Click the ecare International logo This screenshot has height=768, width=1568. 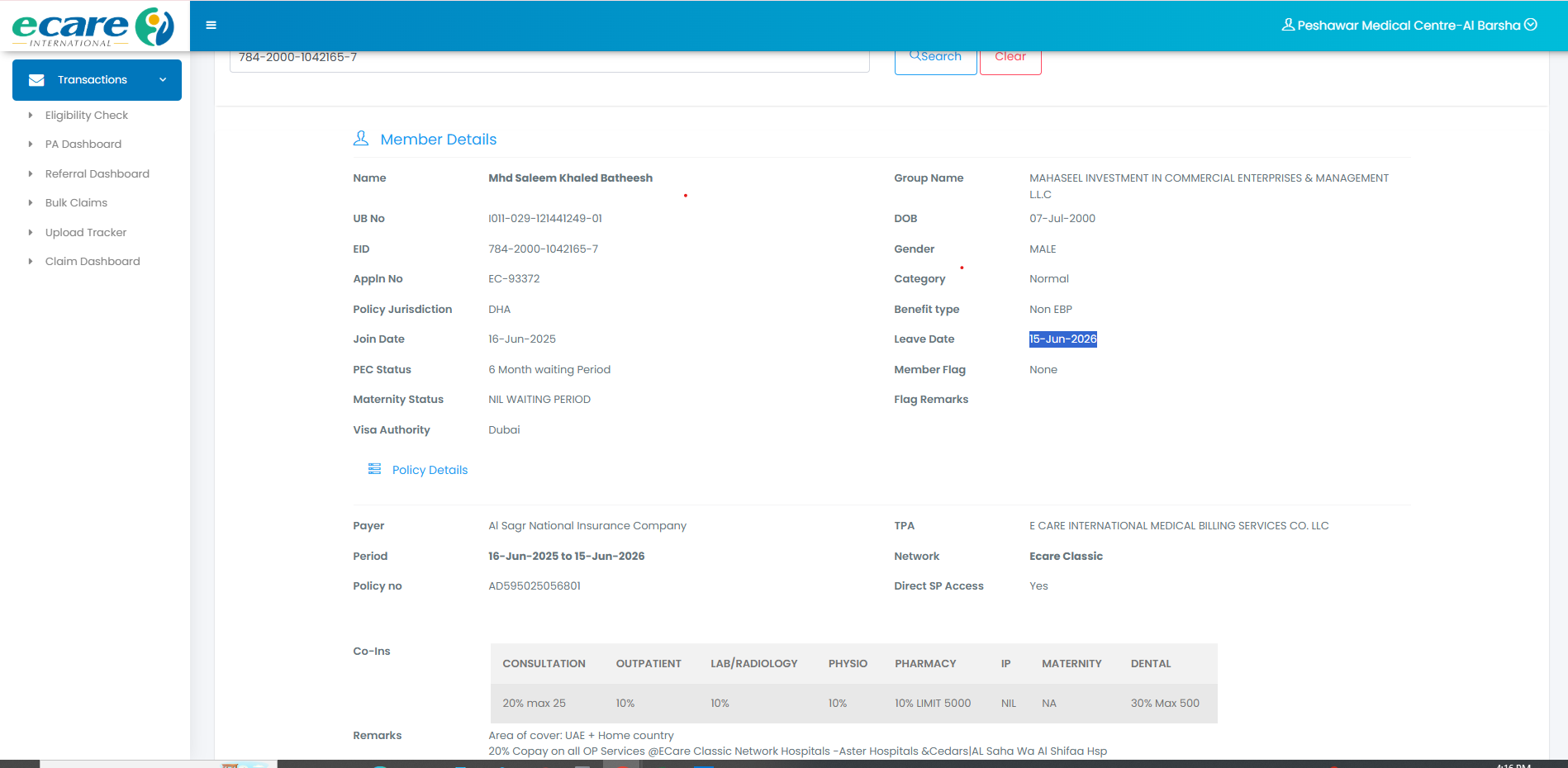click(93, 27)
